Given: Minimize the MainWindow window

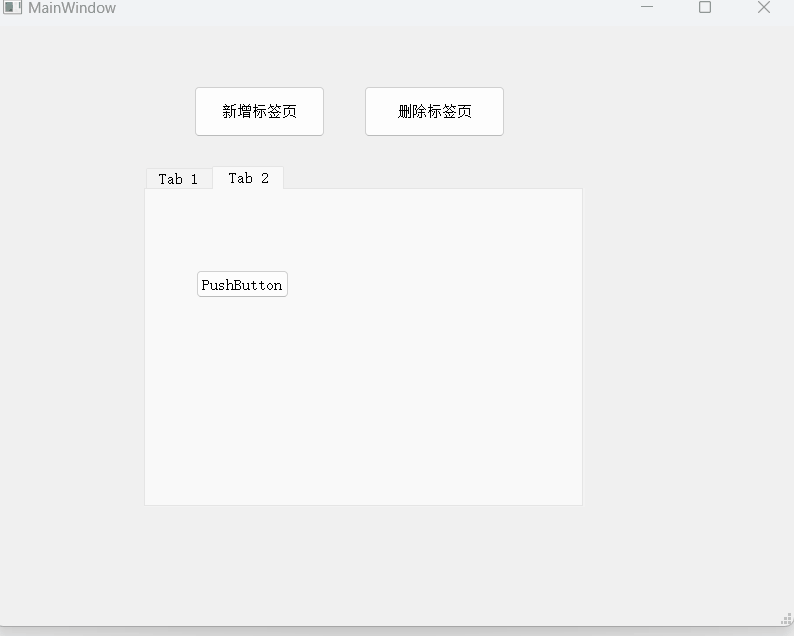Looking at the screenshot, I should [x=647, y=7].
